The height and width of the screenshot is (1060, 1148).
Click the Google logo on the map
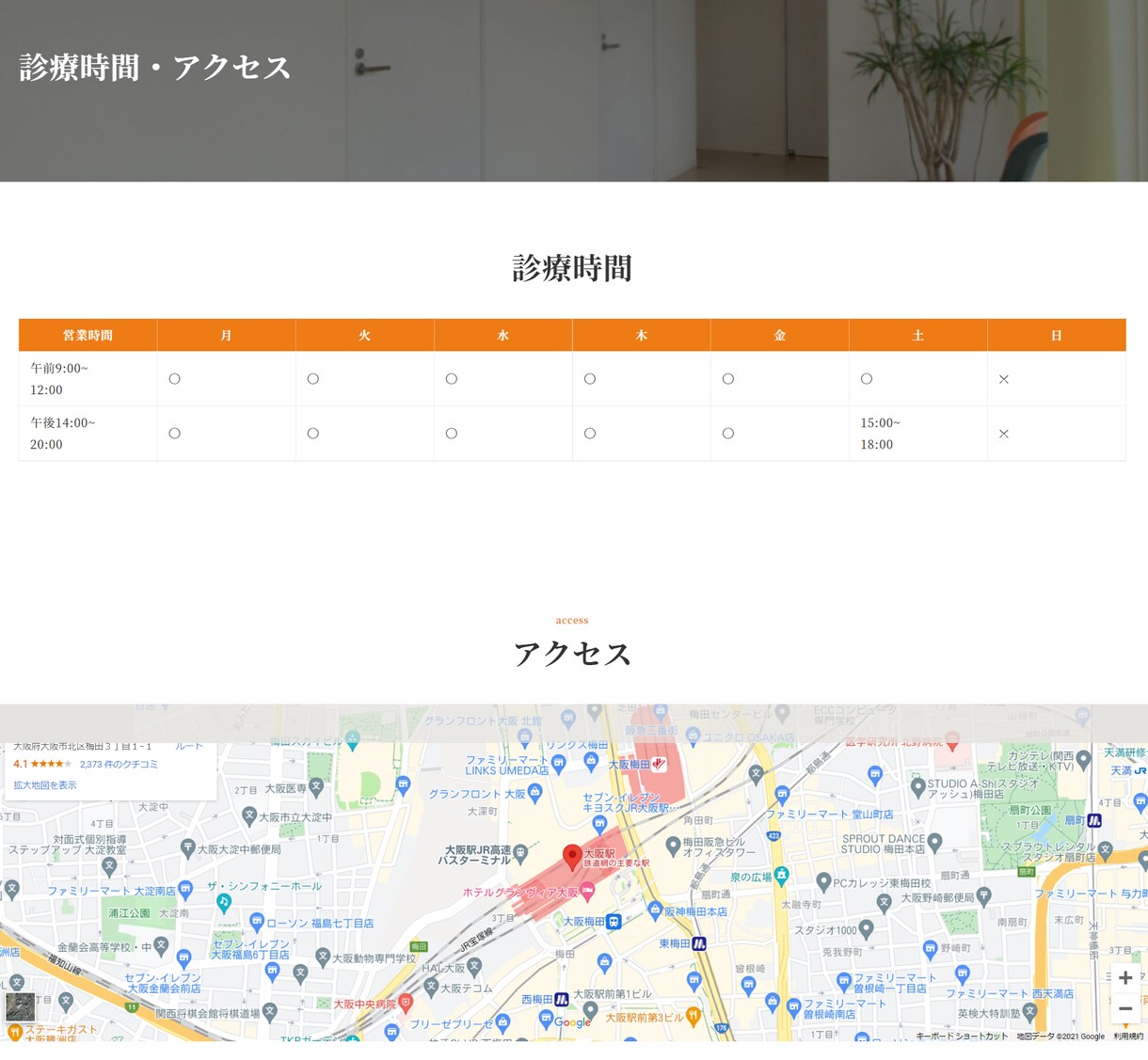(572, 1022)
